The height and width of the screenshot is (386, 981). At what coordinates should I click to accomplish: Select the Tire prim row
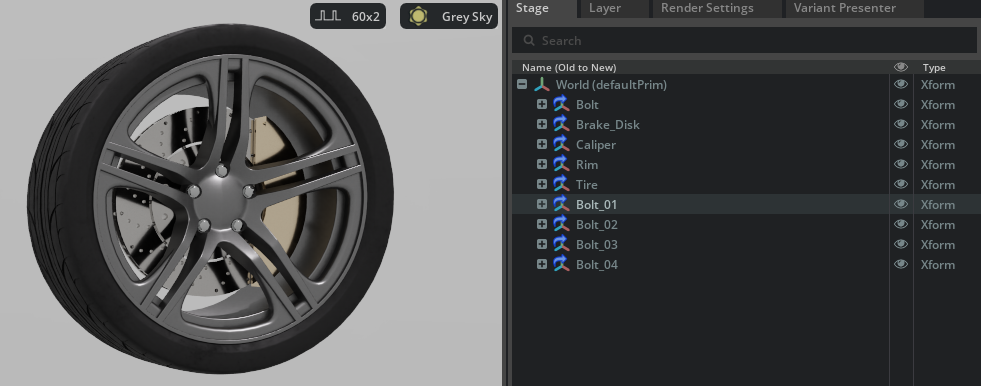point(746,185)
